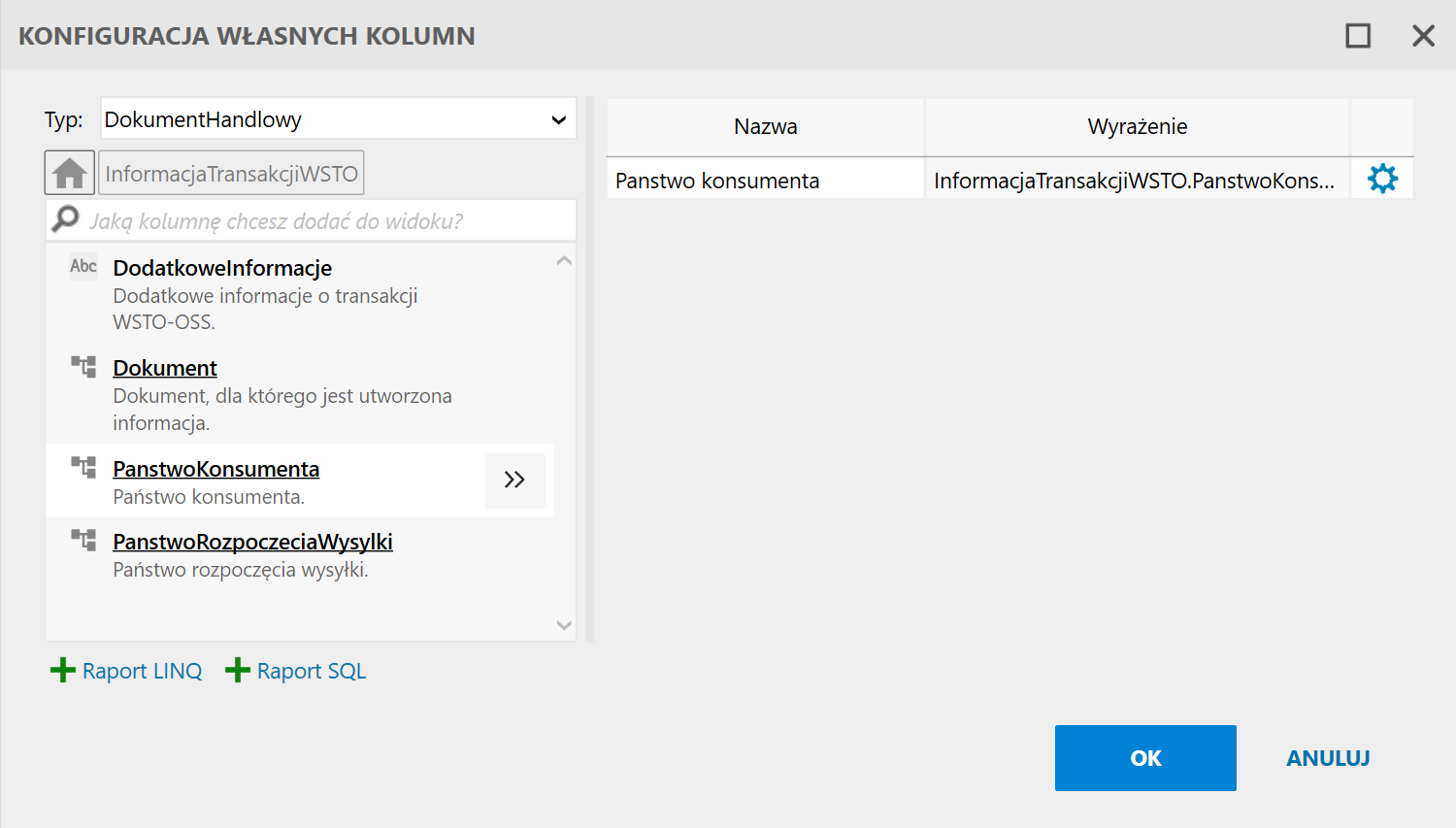Click the column search input field
Viewport: 1456px width, 828px height.
(311, 219)
